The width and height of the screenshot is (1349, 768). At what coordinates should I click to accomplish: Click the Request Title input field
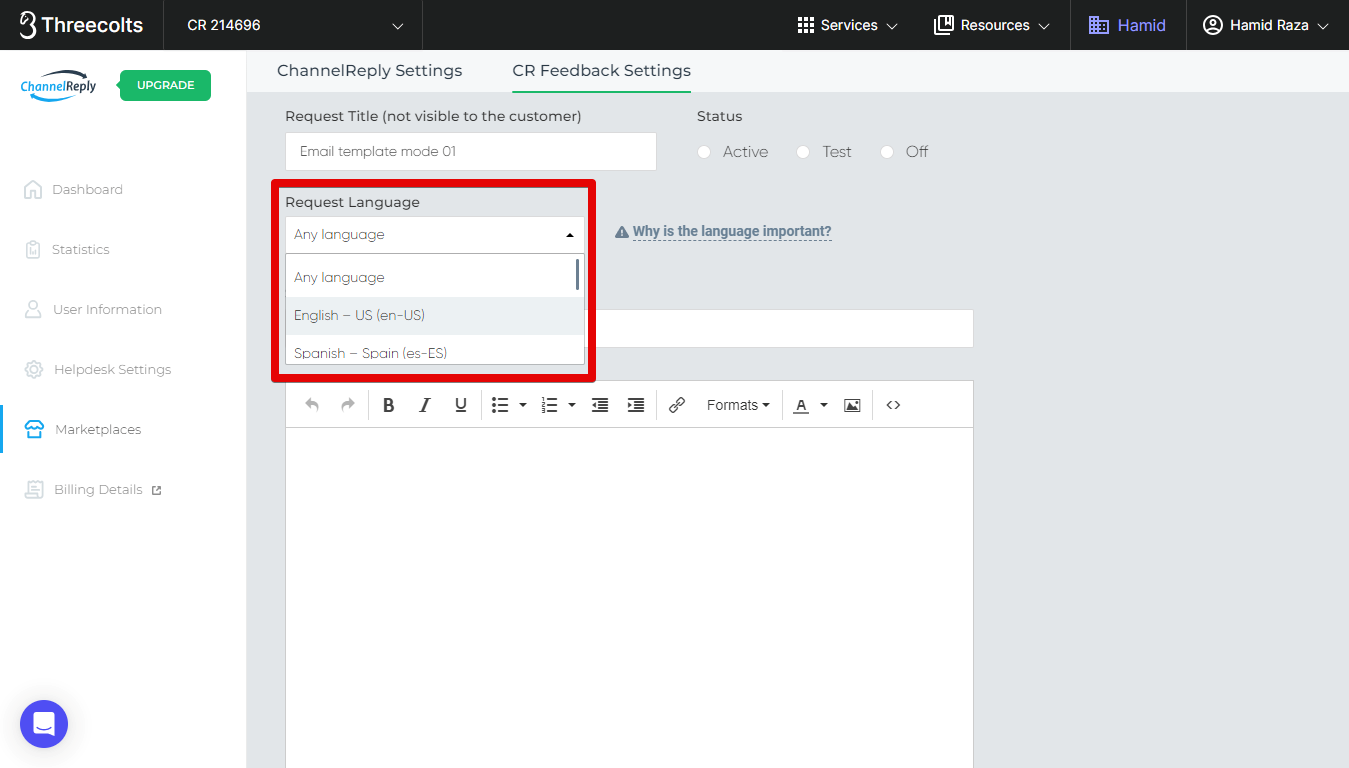[x=471, y=151]
